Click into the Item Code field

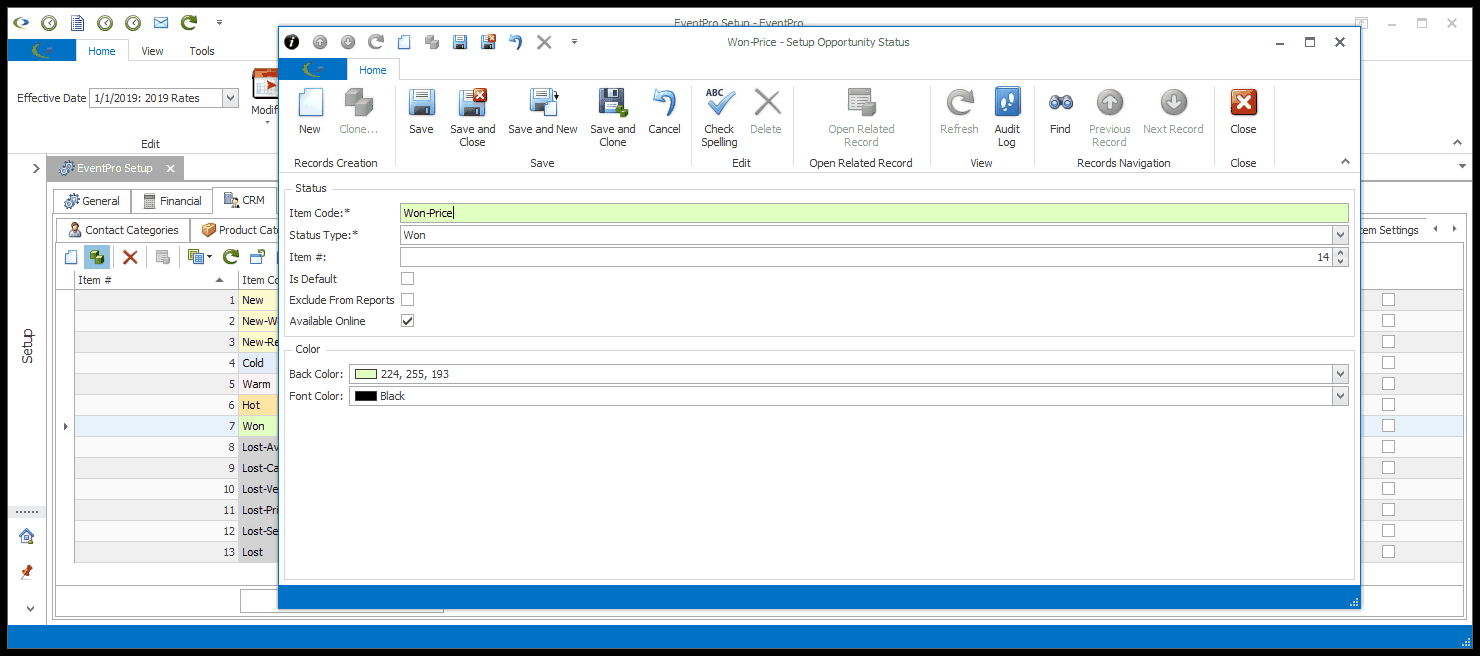tap(874, 213)
